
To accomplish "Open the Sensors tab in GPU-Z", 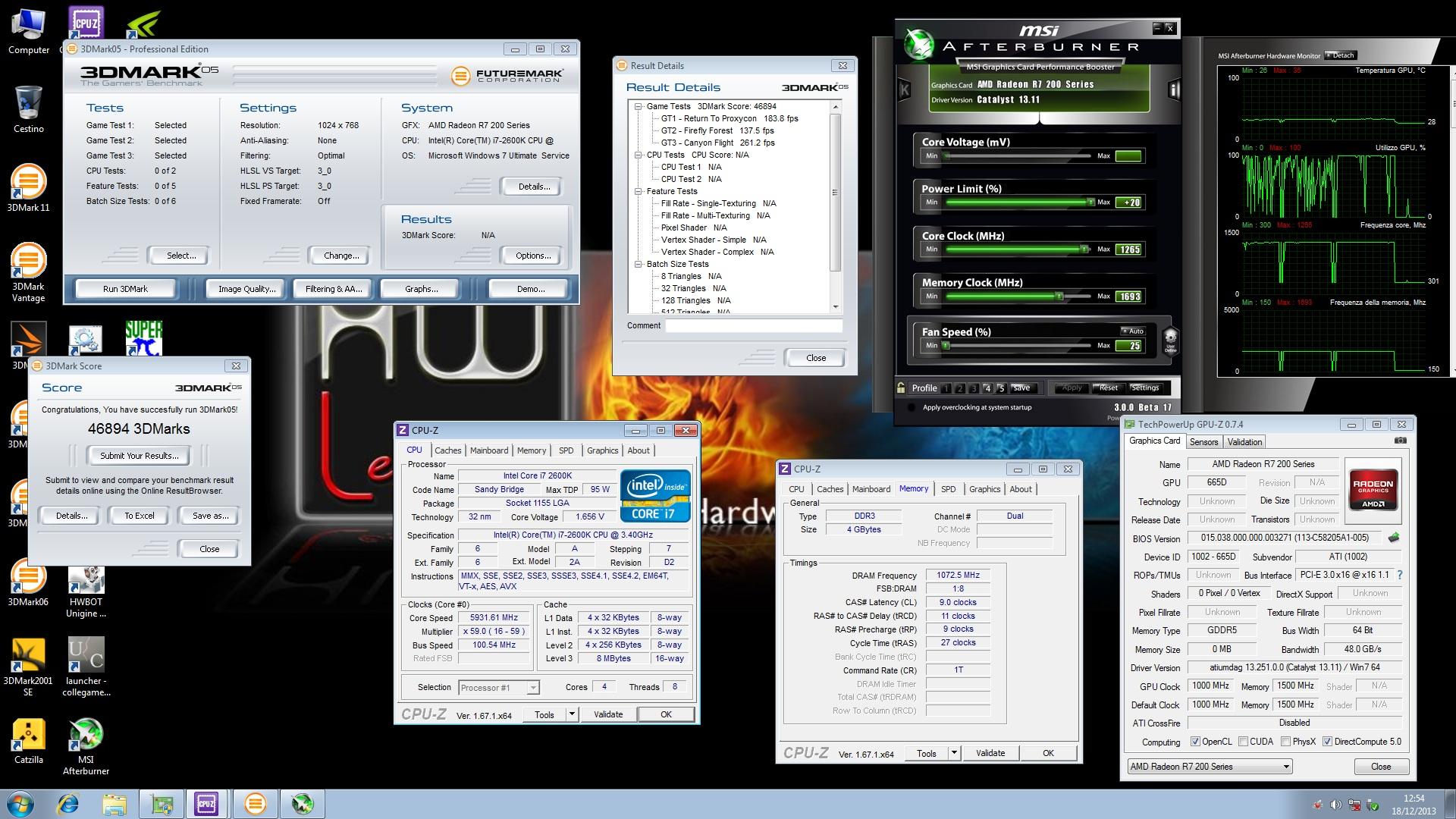I will pyautogui.click(x=1203, y=442).
